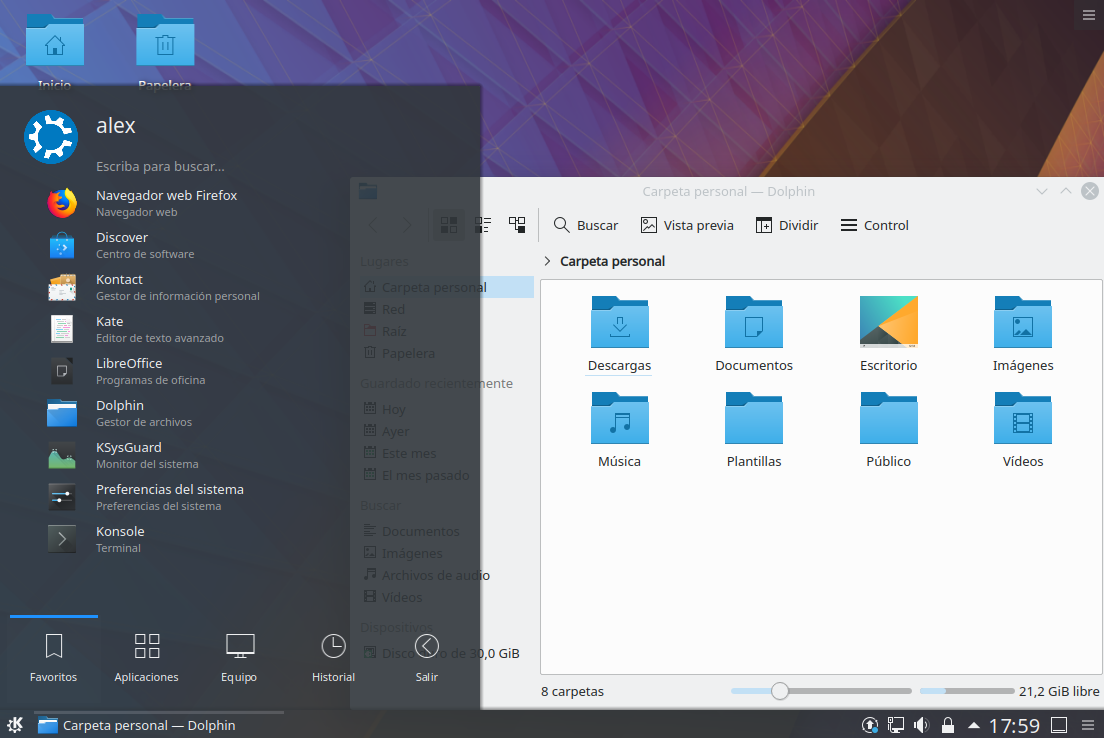Select the Vídeos folder

coord(1023,430)
